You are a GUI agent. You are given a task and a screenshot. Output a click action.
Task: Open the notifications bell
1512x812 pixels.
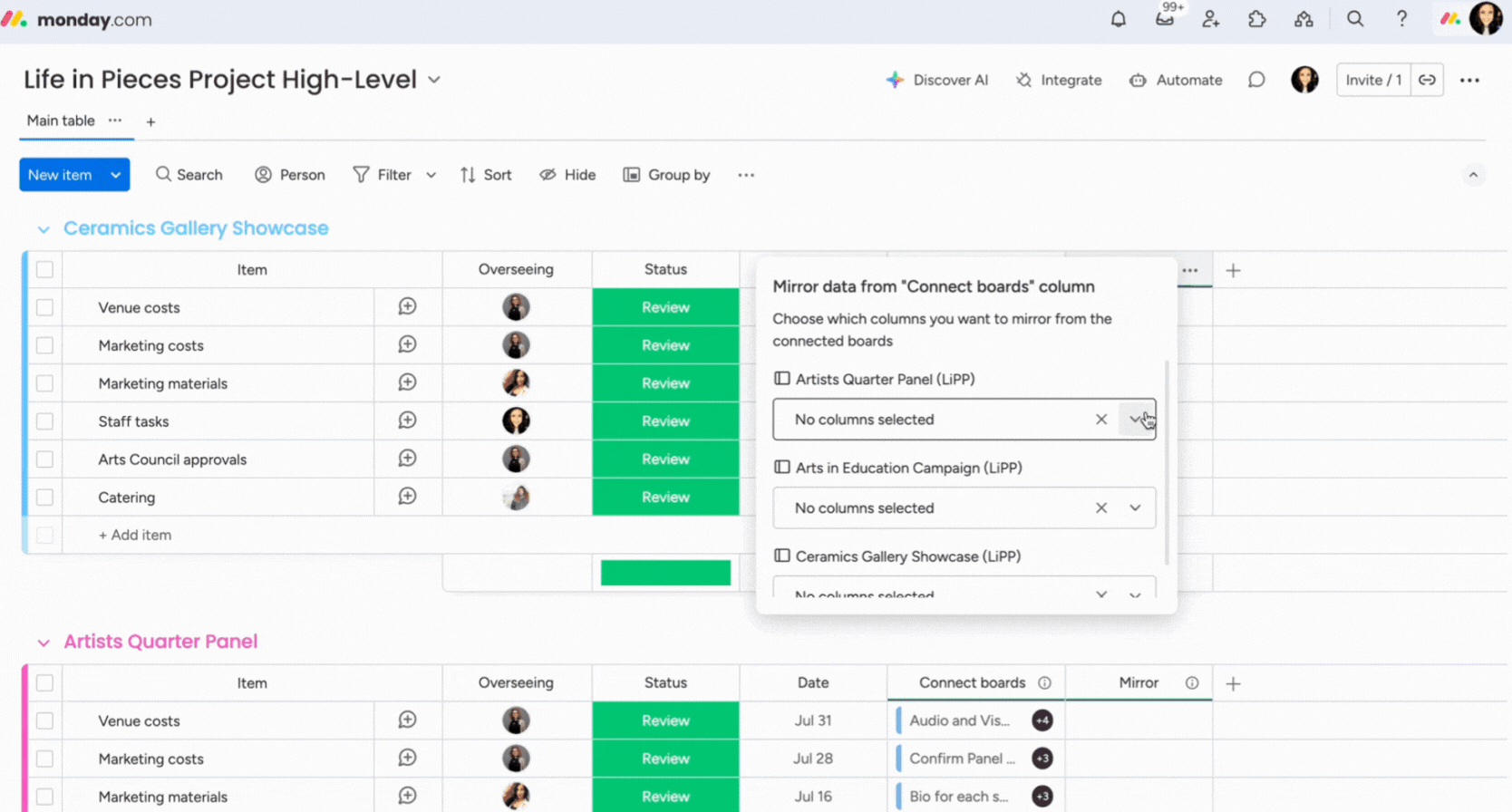1119,19
